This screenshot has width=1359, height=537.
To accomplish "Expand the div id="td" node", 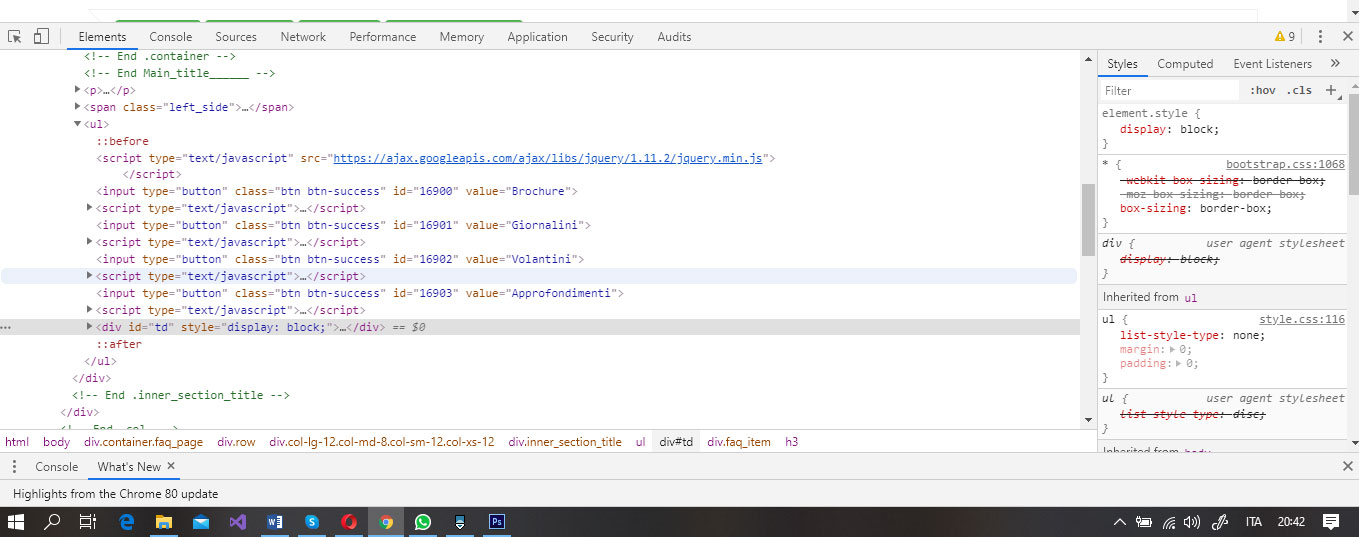I will point(90,327).
